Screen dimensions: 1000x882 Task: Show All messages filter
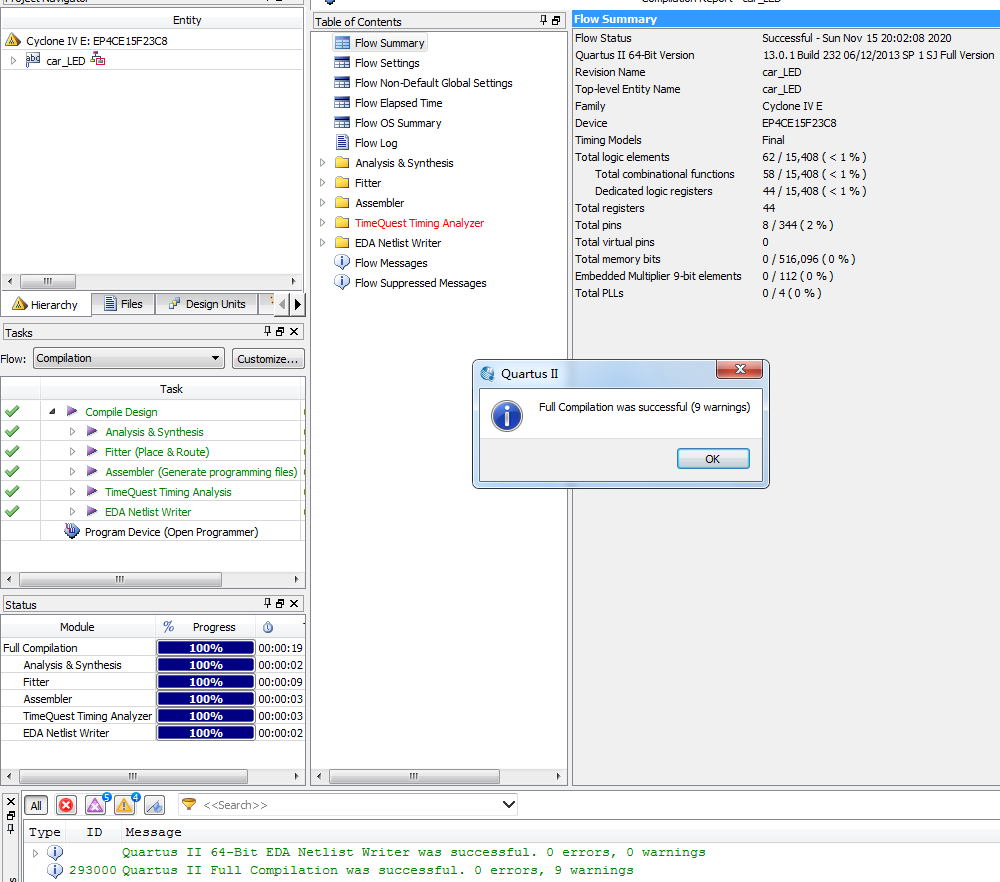tap(36, 805)
